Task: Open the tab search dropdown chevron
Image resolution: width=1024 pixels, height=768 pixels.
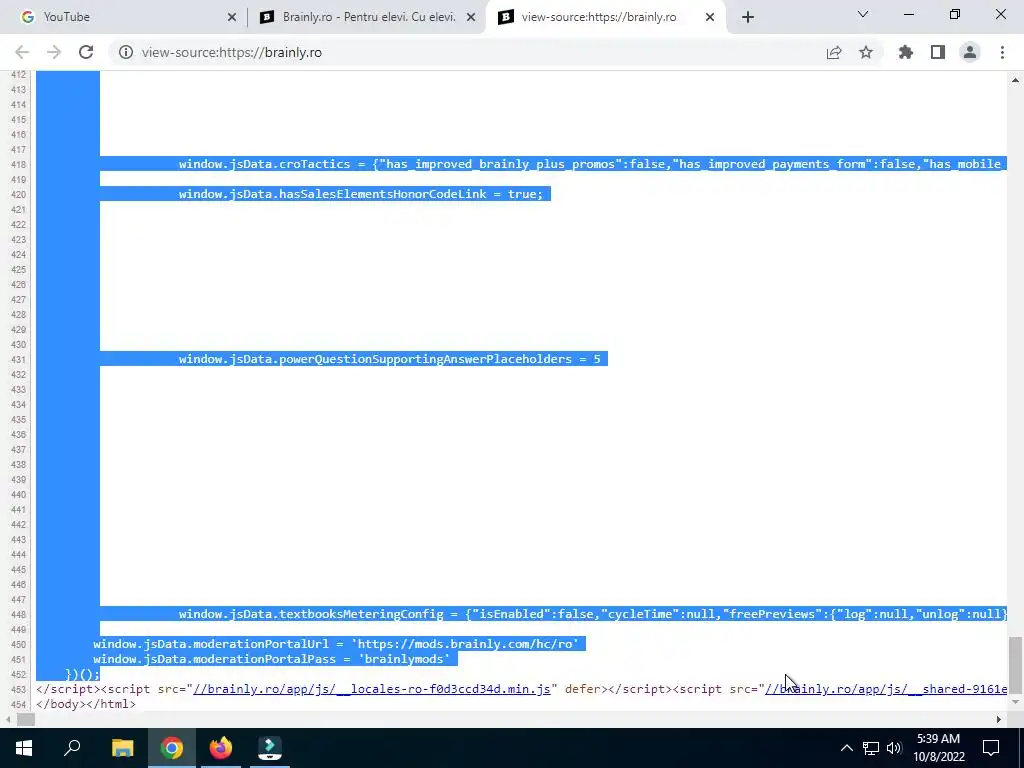Action: [x=863, y=14]
